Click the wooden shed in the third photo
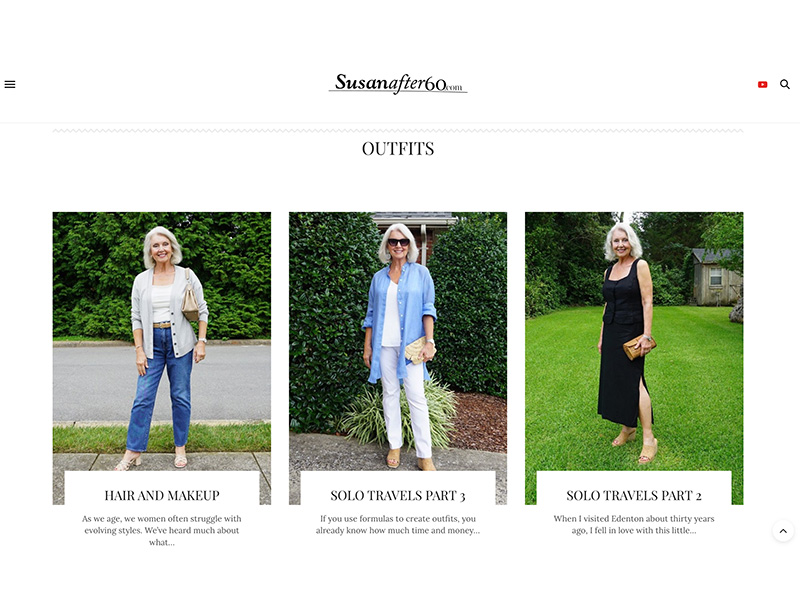This screenshot has height=600, width=800. [716, 277]
